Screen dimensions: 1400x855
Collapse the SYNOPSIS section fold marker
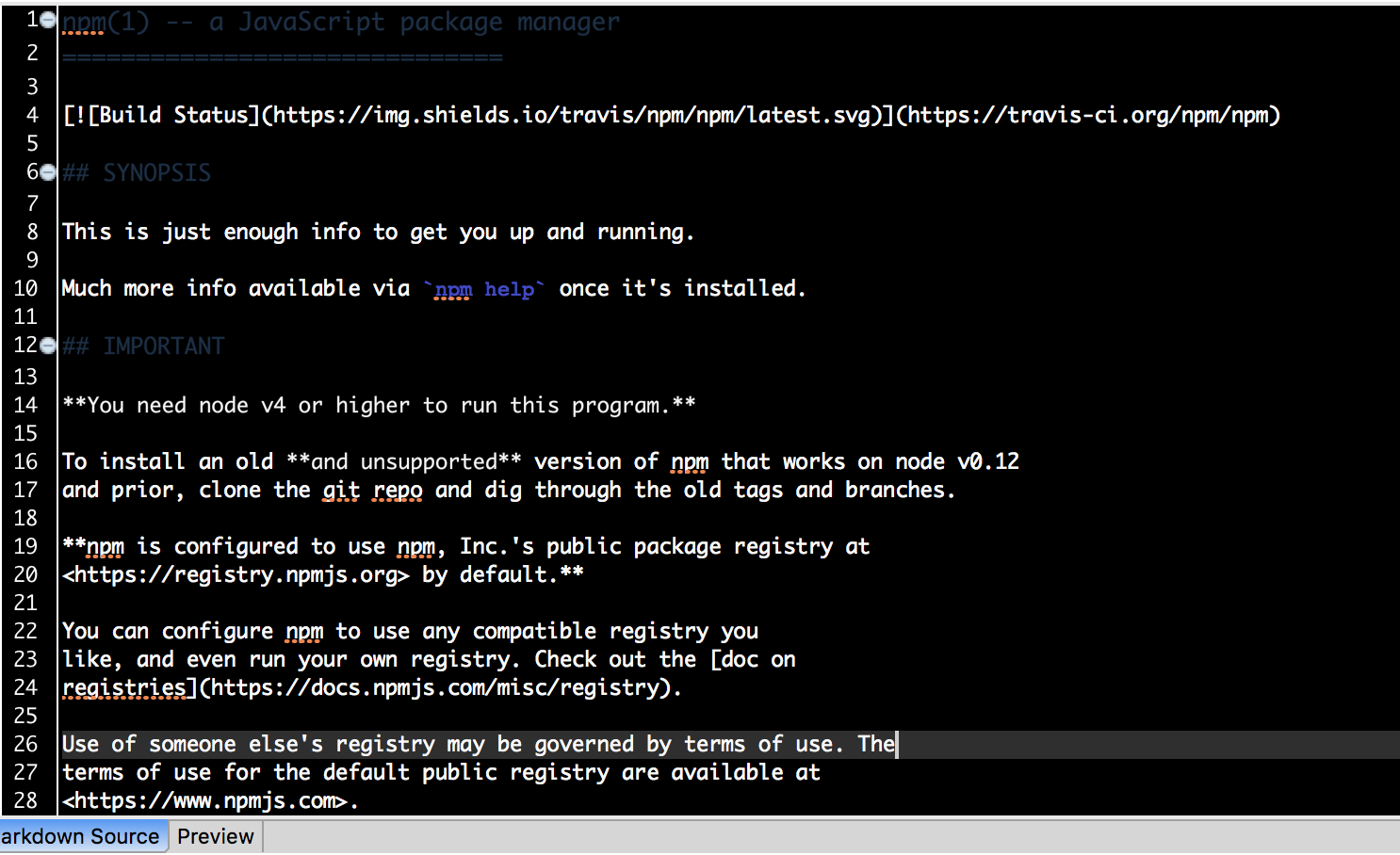click(47, 171)
